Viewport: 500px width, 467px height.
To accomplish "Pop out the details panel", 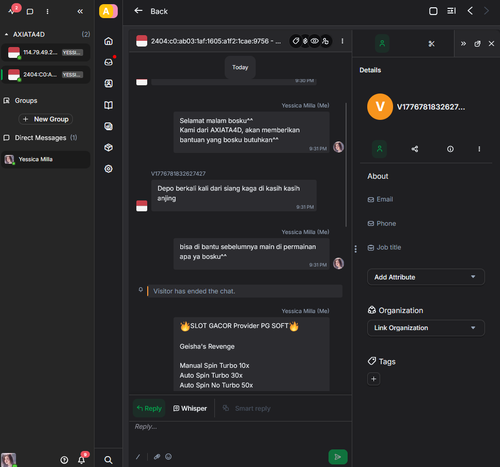I will tap(477, 44).
